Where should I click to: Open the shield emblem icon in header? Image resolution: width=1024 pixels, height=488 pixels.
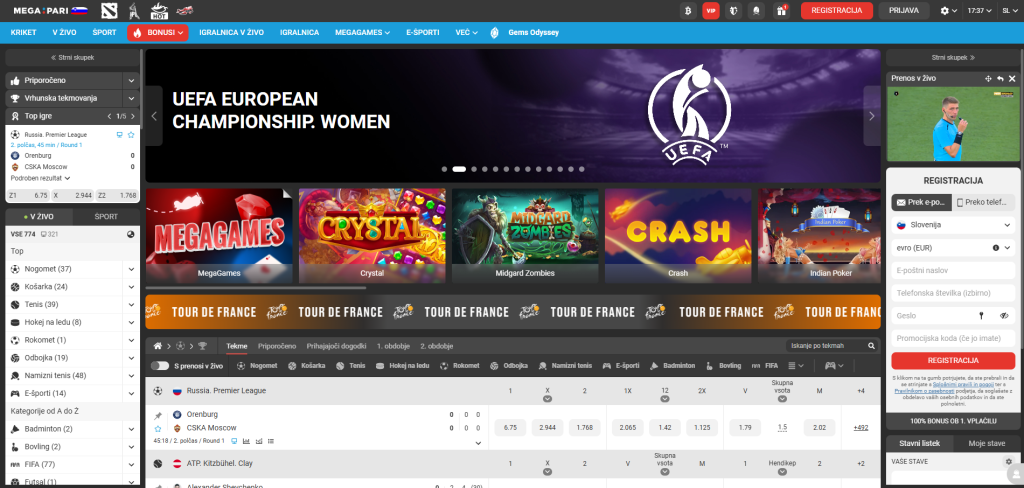click(x=734, y=10)
